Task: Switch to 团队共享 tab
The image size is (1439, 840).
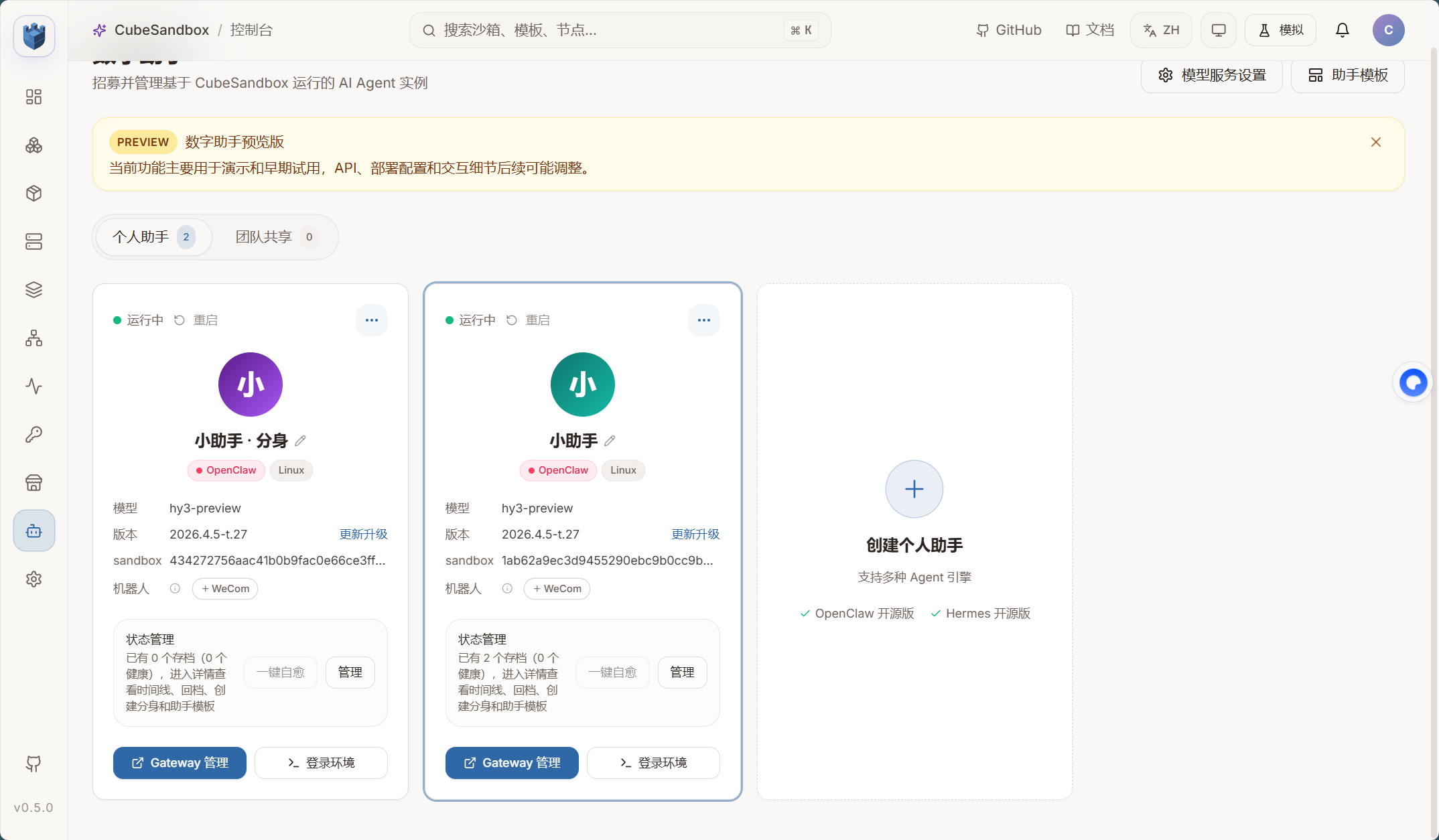Action: tap(275, 237)
